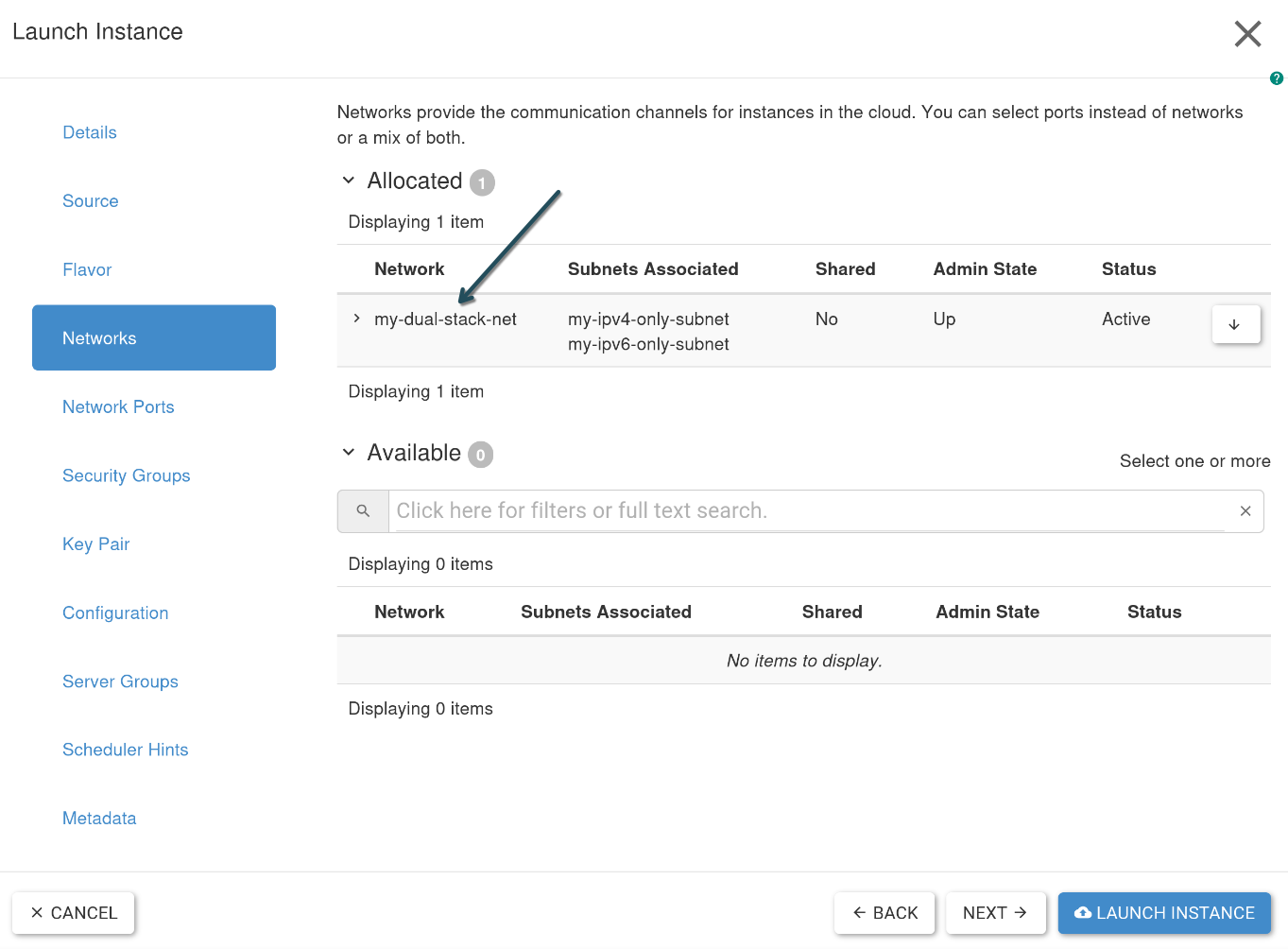Clear the filter search with the x icon
This screenshot has width=1288, height=949.
(x=1245, y=511)
